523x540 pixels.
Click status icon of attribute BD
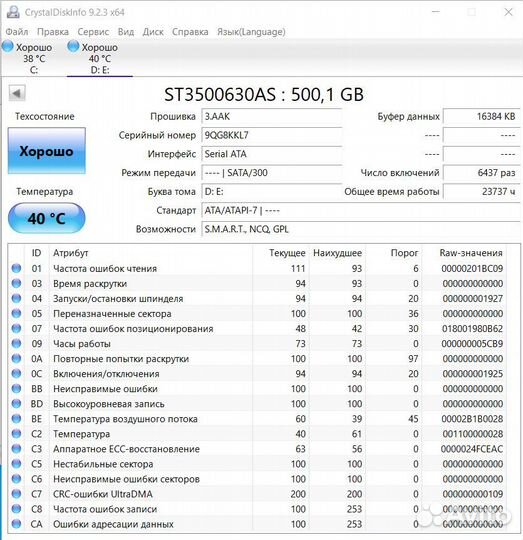[x=16, y=404]
